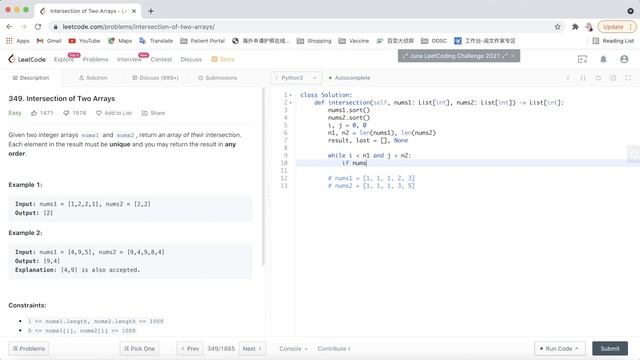This screenshot has width=640, height=360.
Task: Open the OOSC bookmark folder
Action: coord(434,41)
